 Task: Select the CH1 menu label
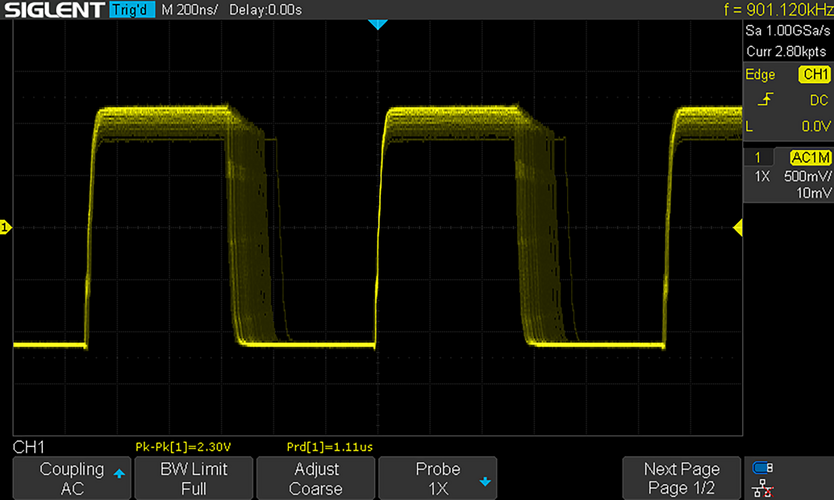pos(29,447)
